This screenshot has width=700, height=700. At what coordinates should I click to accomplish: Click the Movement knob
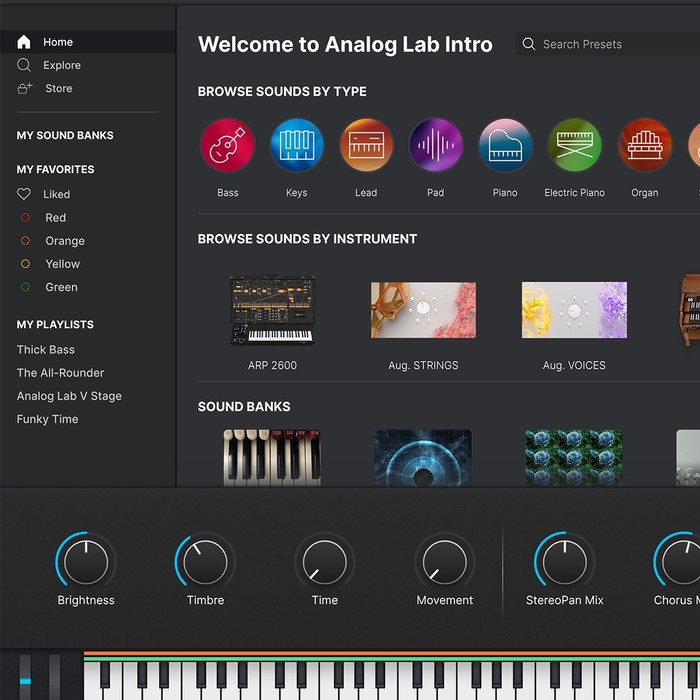[x=444, y=562]
